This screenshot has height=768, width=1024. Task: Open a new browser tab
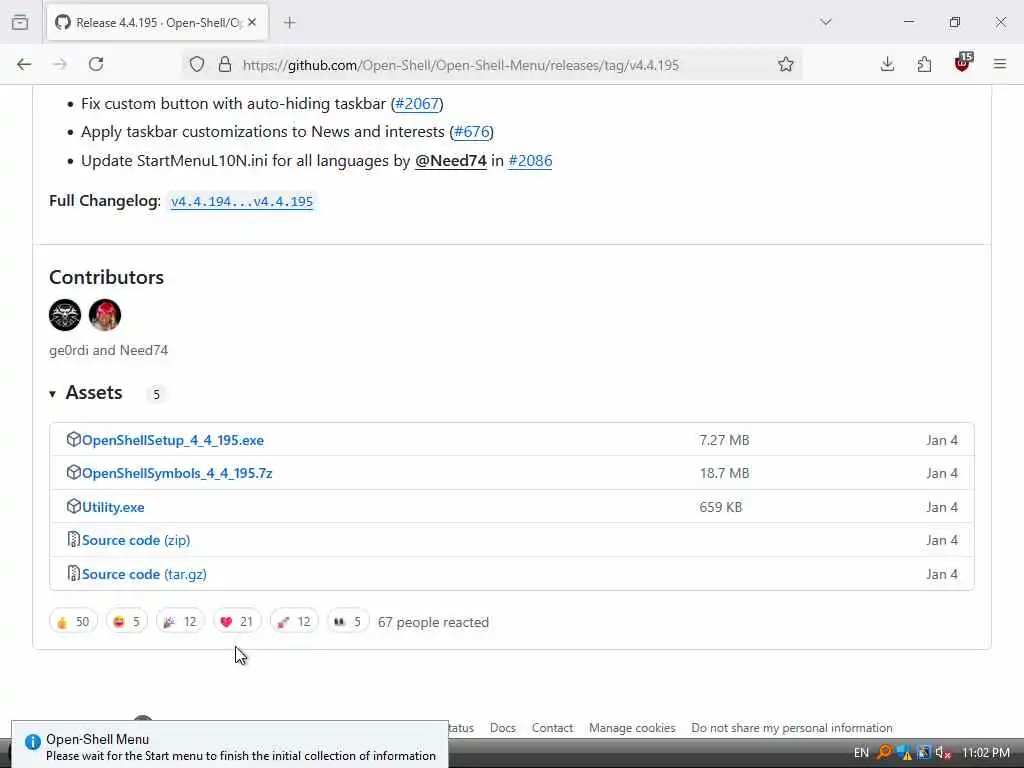click(x=290, y=23)
